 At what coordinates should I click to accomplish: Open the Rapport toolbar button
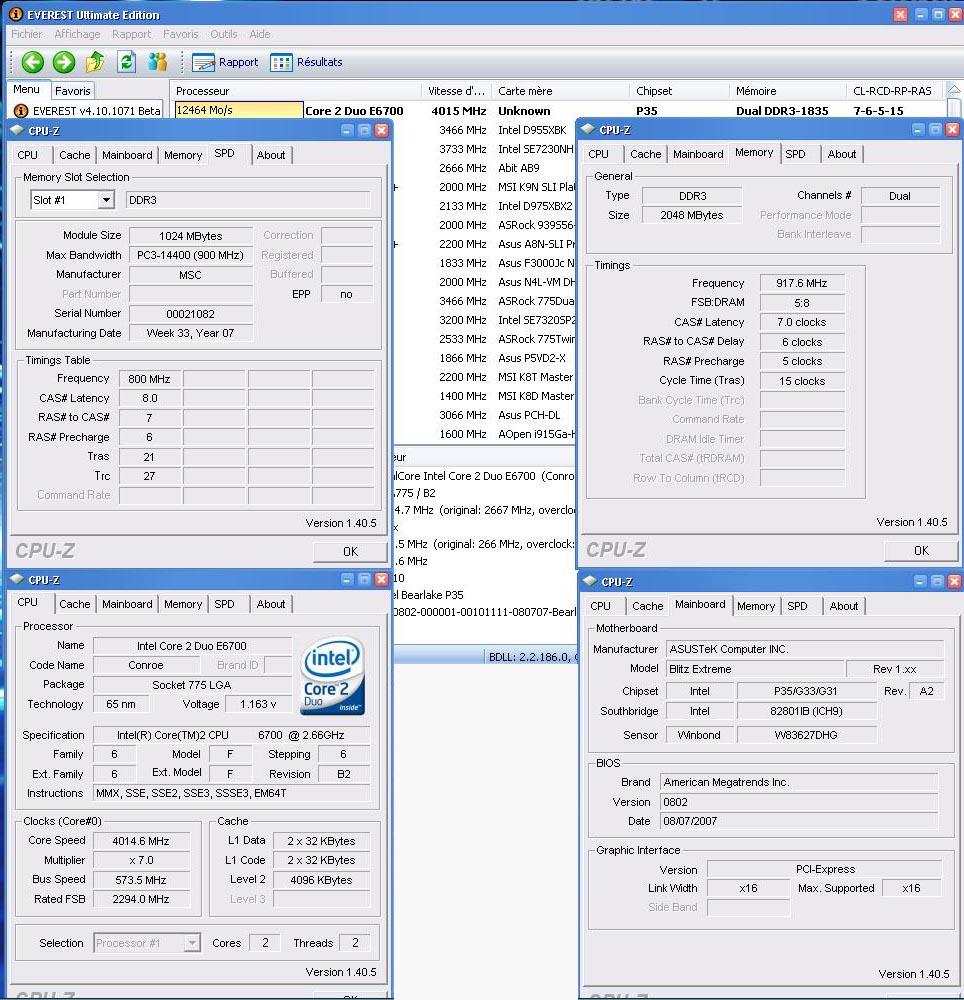click(x=226, y=62)
